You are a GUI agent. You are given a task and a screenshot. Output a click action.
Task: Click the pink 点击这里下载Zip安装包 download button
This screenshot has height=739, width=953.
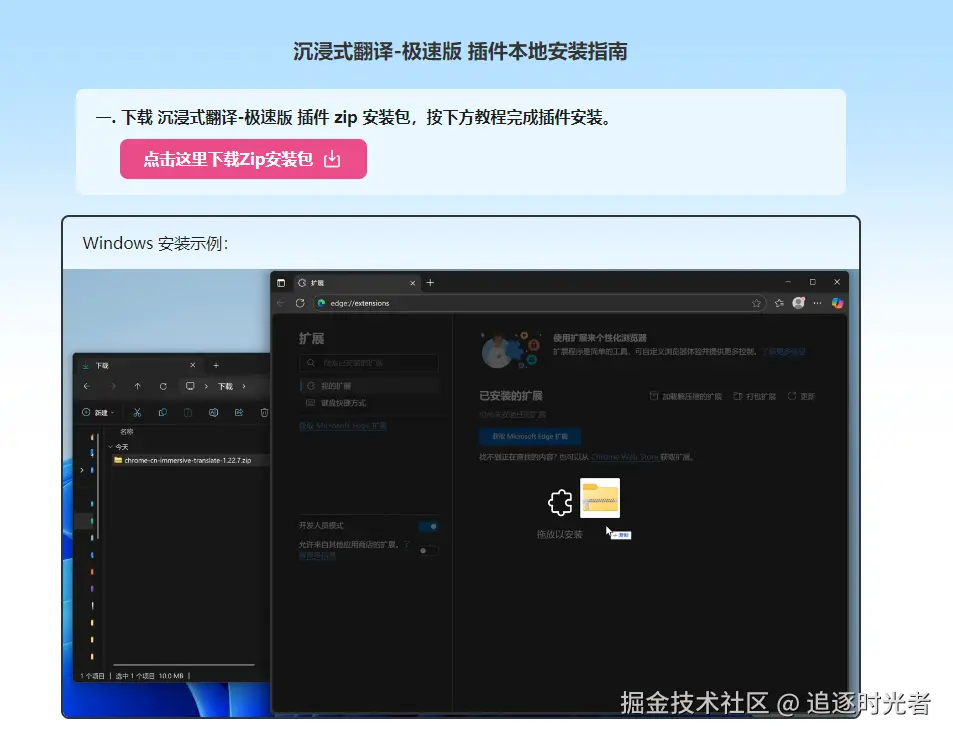(x=243, y=159)
